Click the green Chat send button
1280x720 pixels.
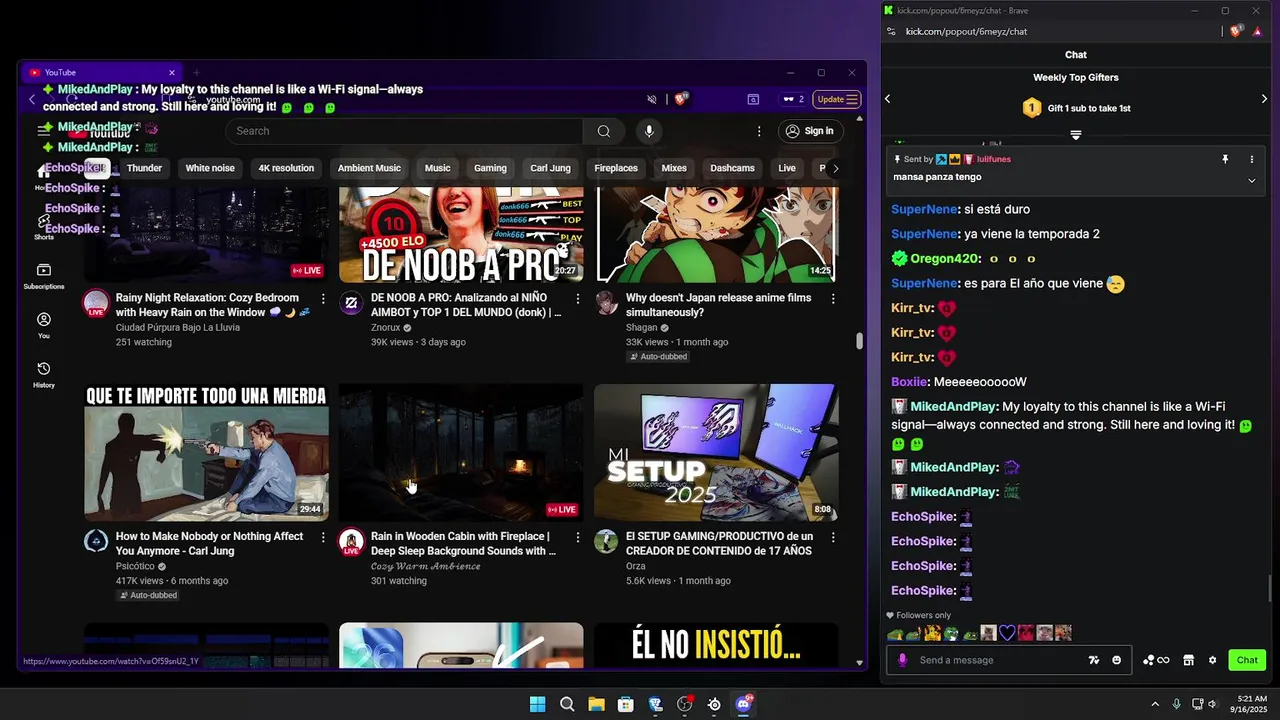tap(1247, 660)
